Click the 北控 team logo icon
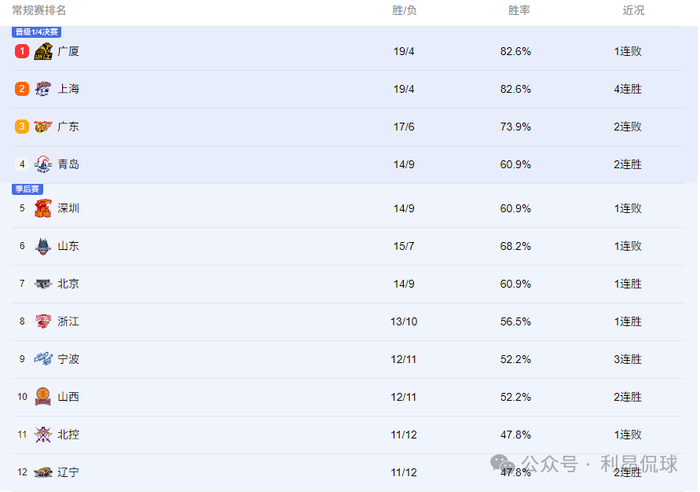The height and width of the screenshot is (492, 700). click(x=43, y=434)
